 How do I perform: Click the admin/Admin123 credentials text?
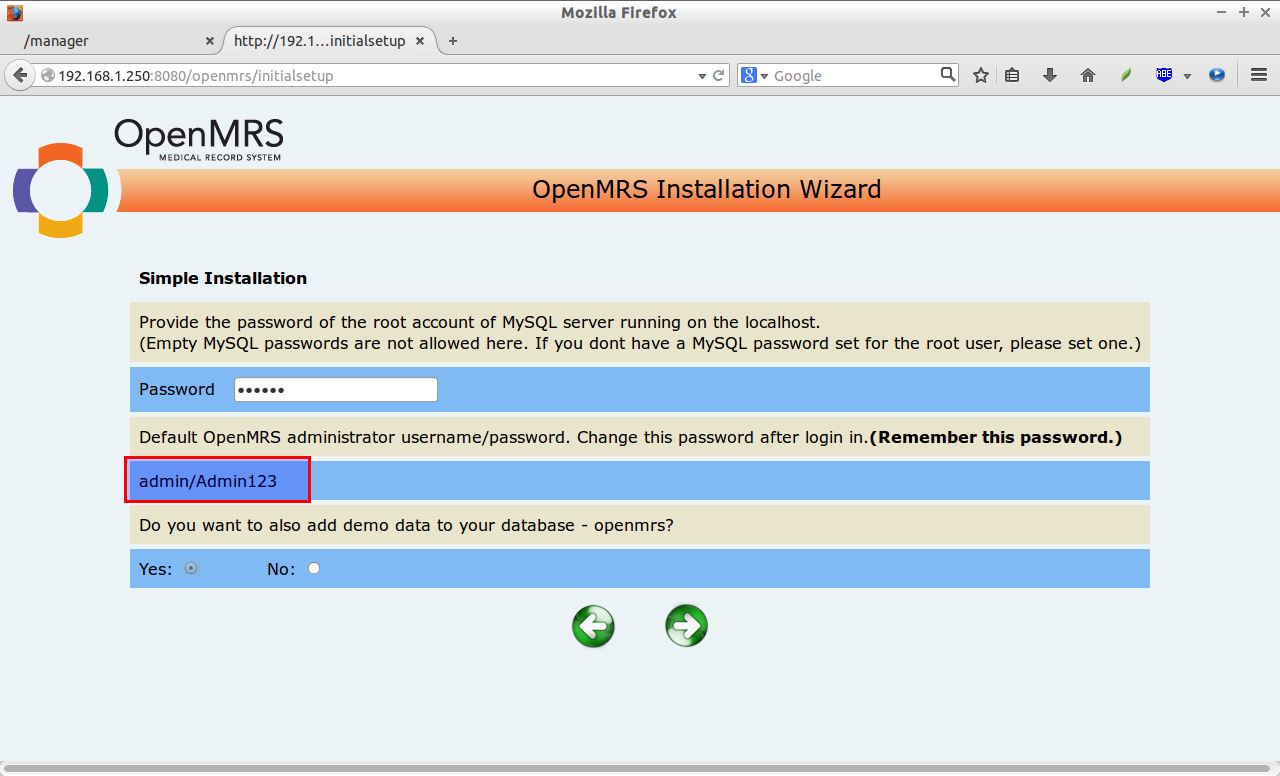click(208, 481)
